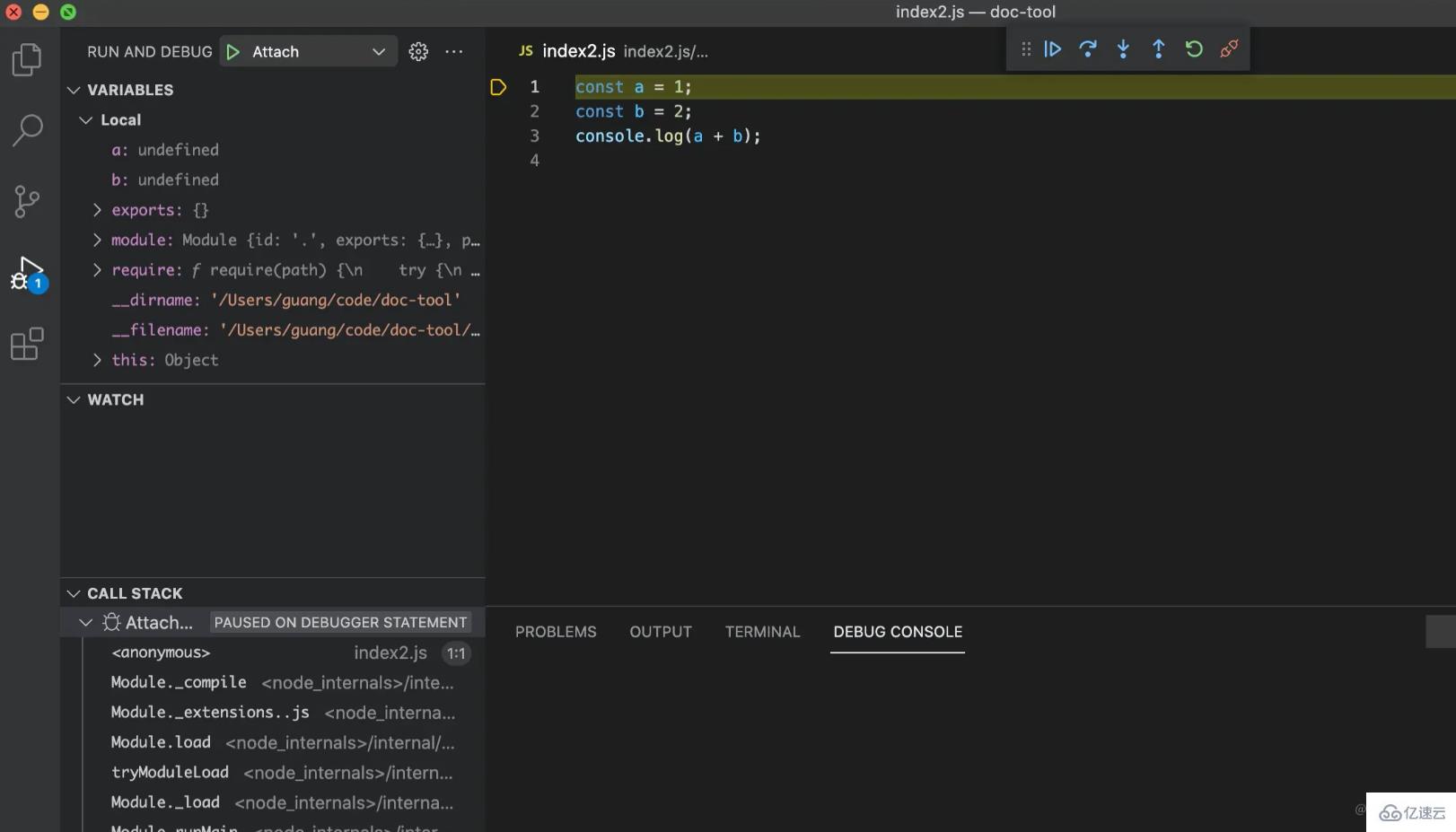The image size is (1456, 832).
Task: Click code line 'const b = 2;'
Action: [634, 111]
